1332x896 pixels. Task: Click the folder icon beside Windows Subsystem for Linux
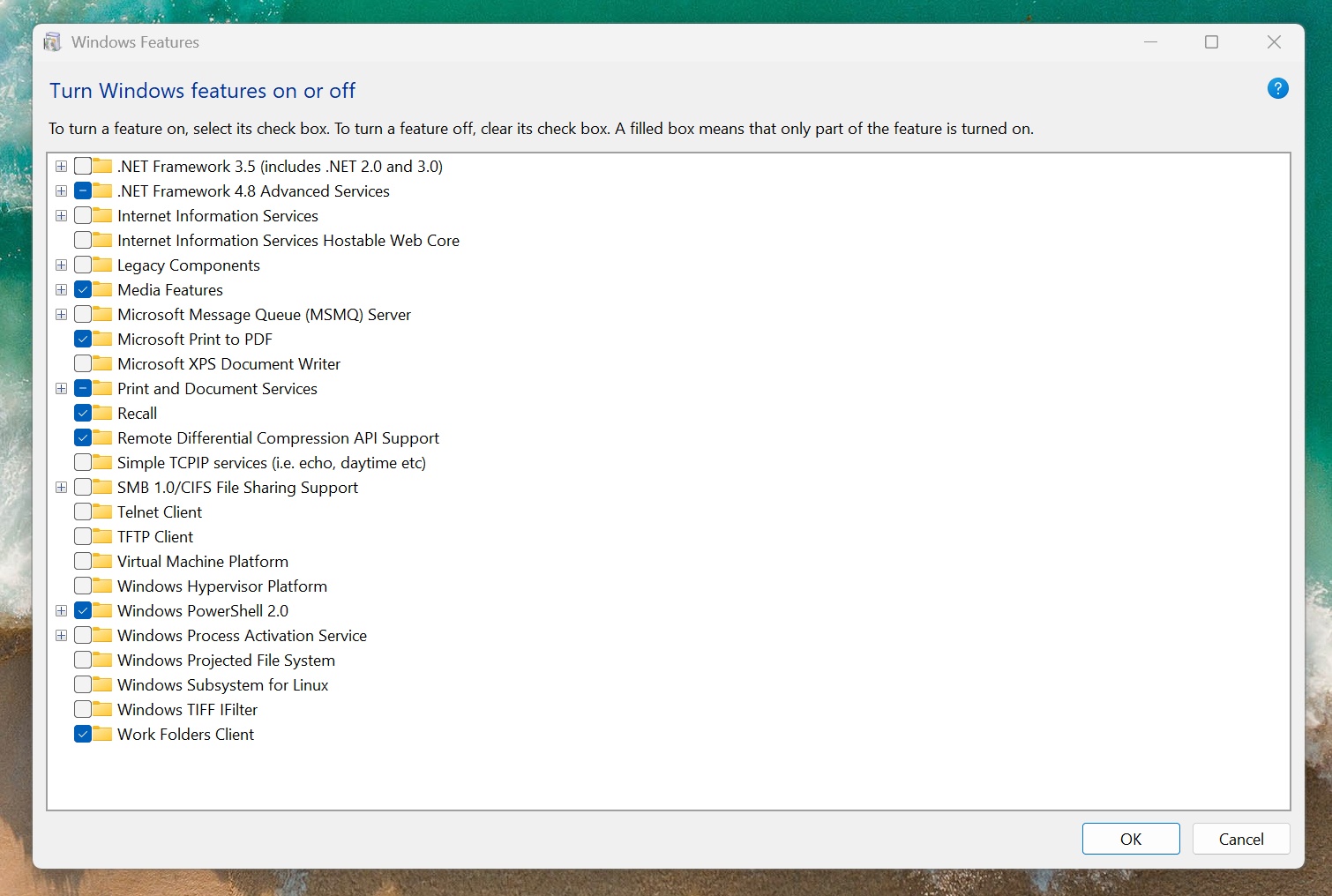click(100, 684)
